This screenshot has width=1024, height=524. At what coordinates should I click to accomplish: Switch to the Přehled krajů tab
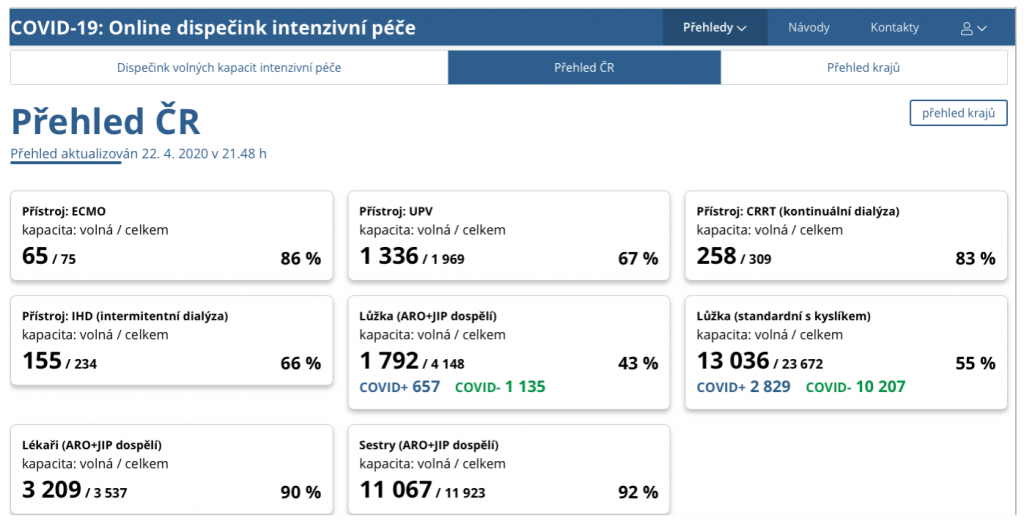(x=863, y=68)
